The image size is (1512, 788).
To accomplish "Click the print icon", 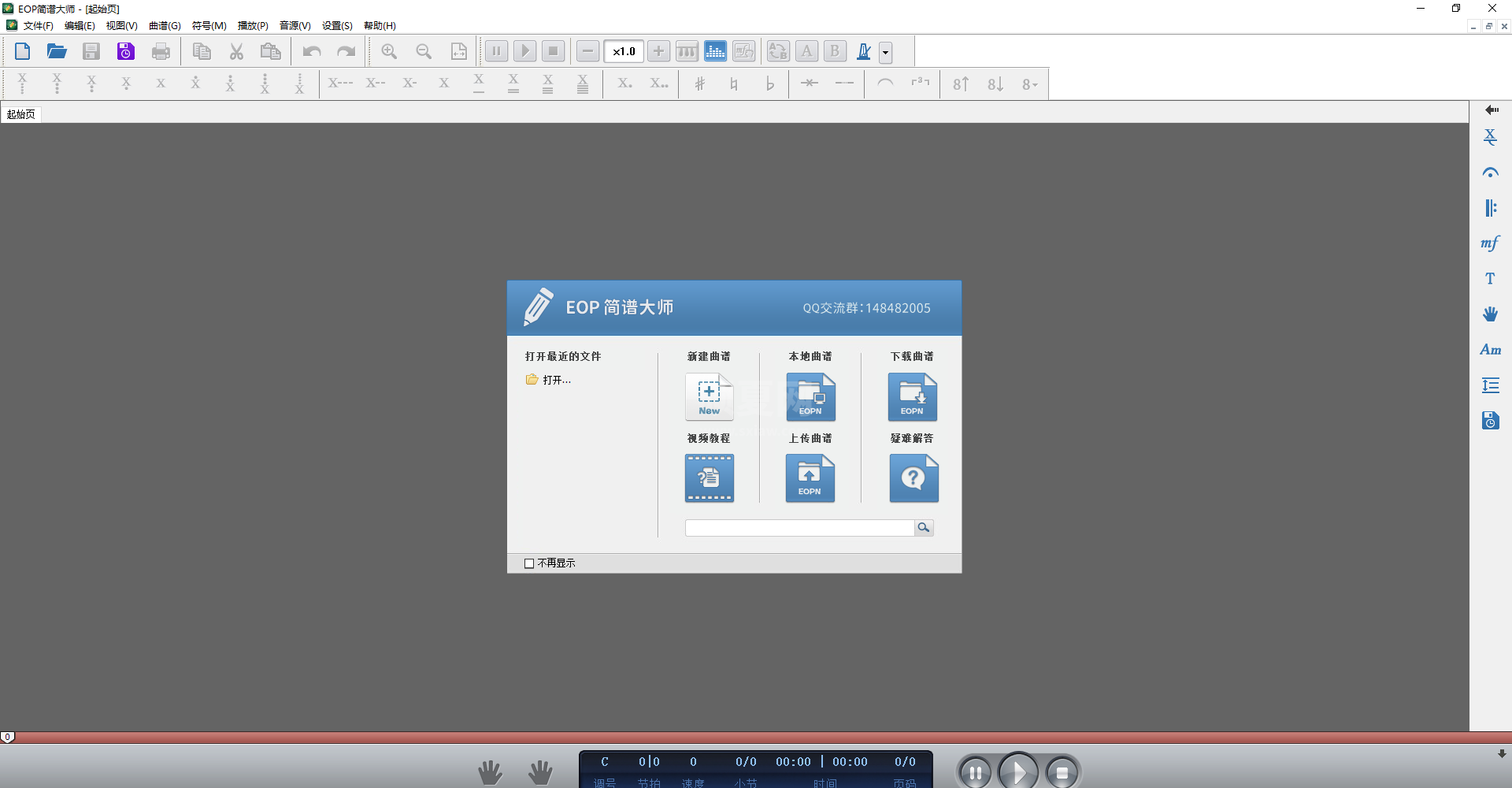I will pyautogui.click(x=161, y=52).
